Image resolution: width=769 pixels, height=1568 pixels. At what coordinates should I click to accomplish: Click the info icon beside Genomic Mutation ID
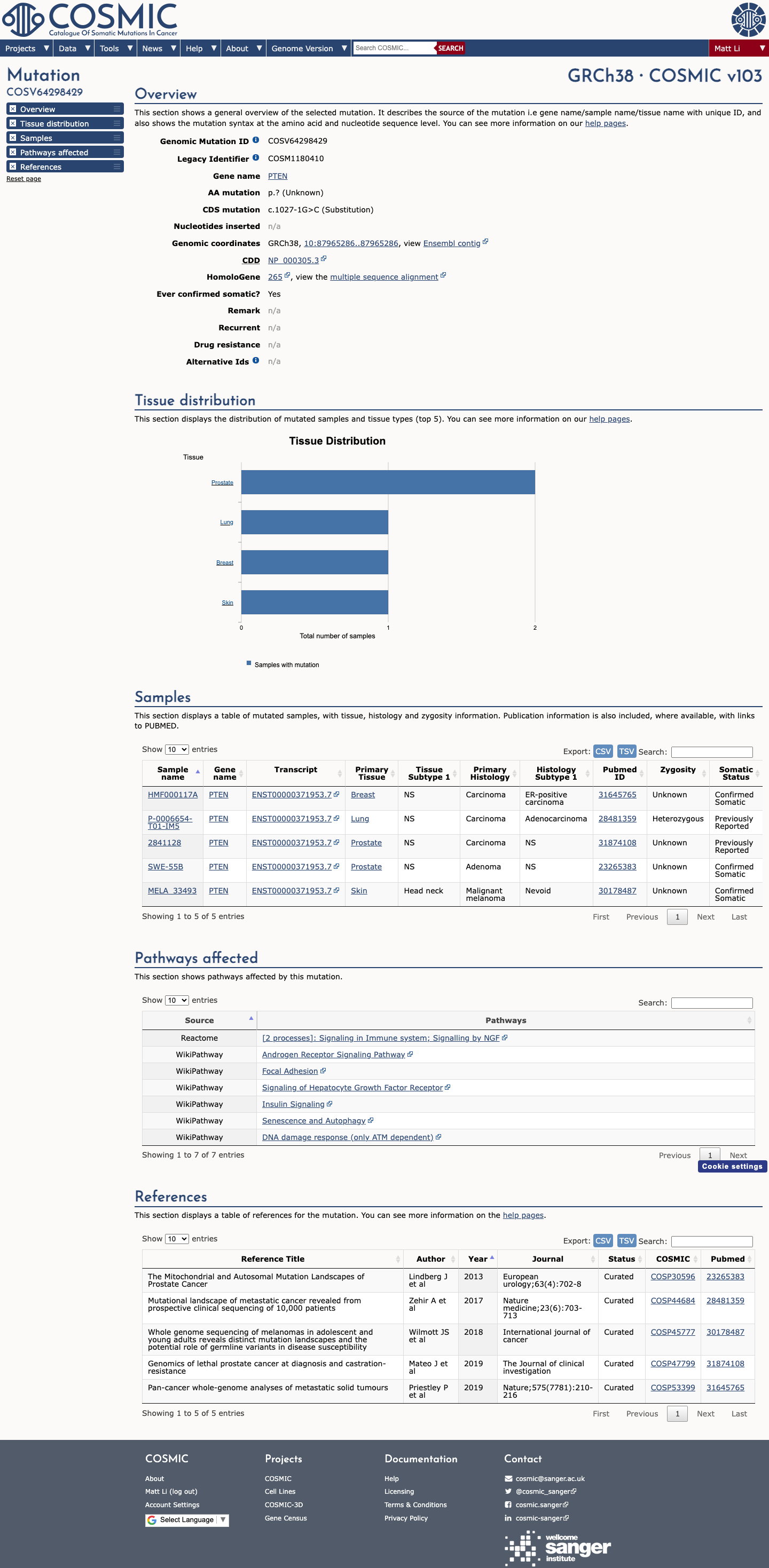256,140
